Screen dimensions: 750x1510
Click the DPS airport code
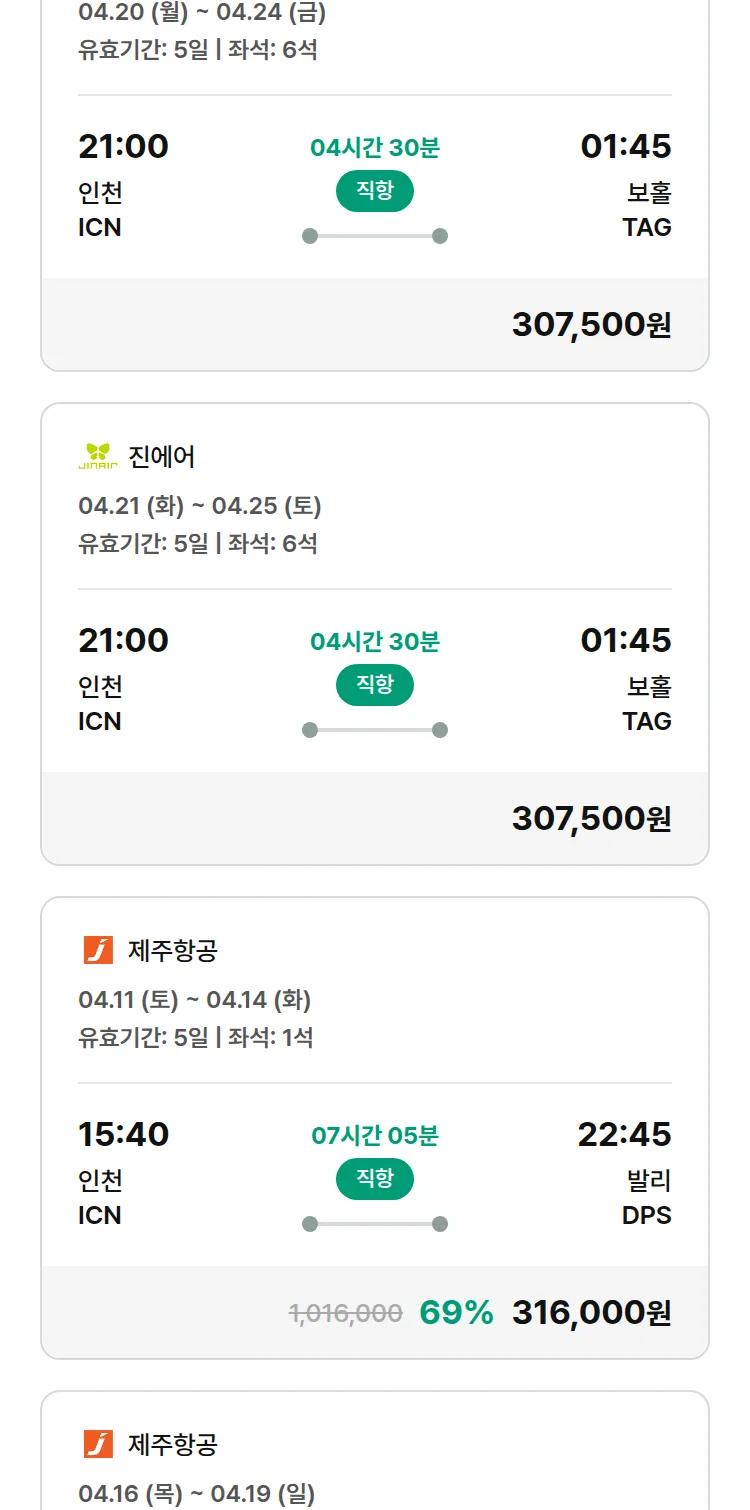point(646,1216)
